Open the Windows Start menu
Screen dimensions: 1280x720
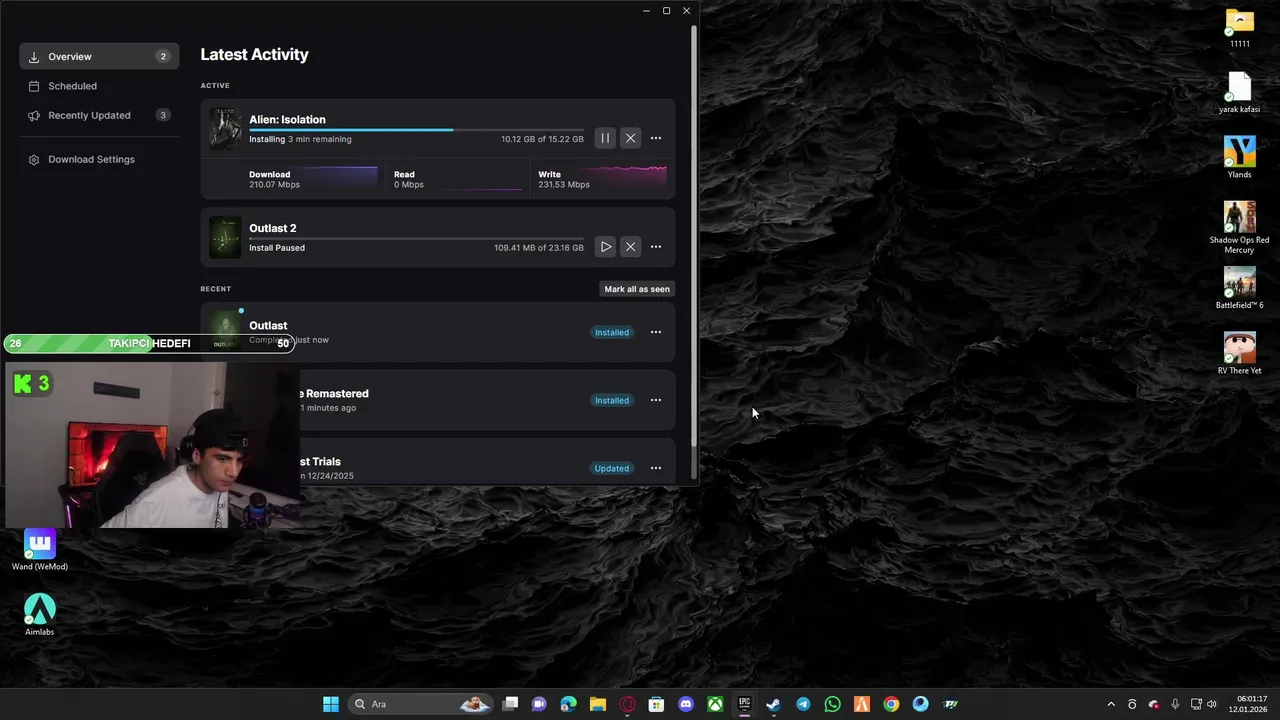[x=331, y=704]
